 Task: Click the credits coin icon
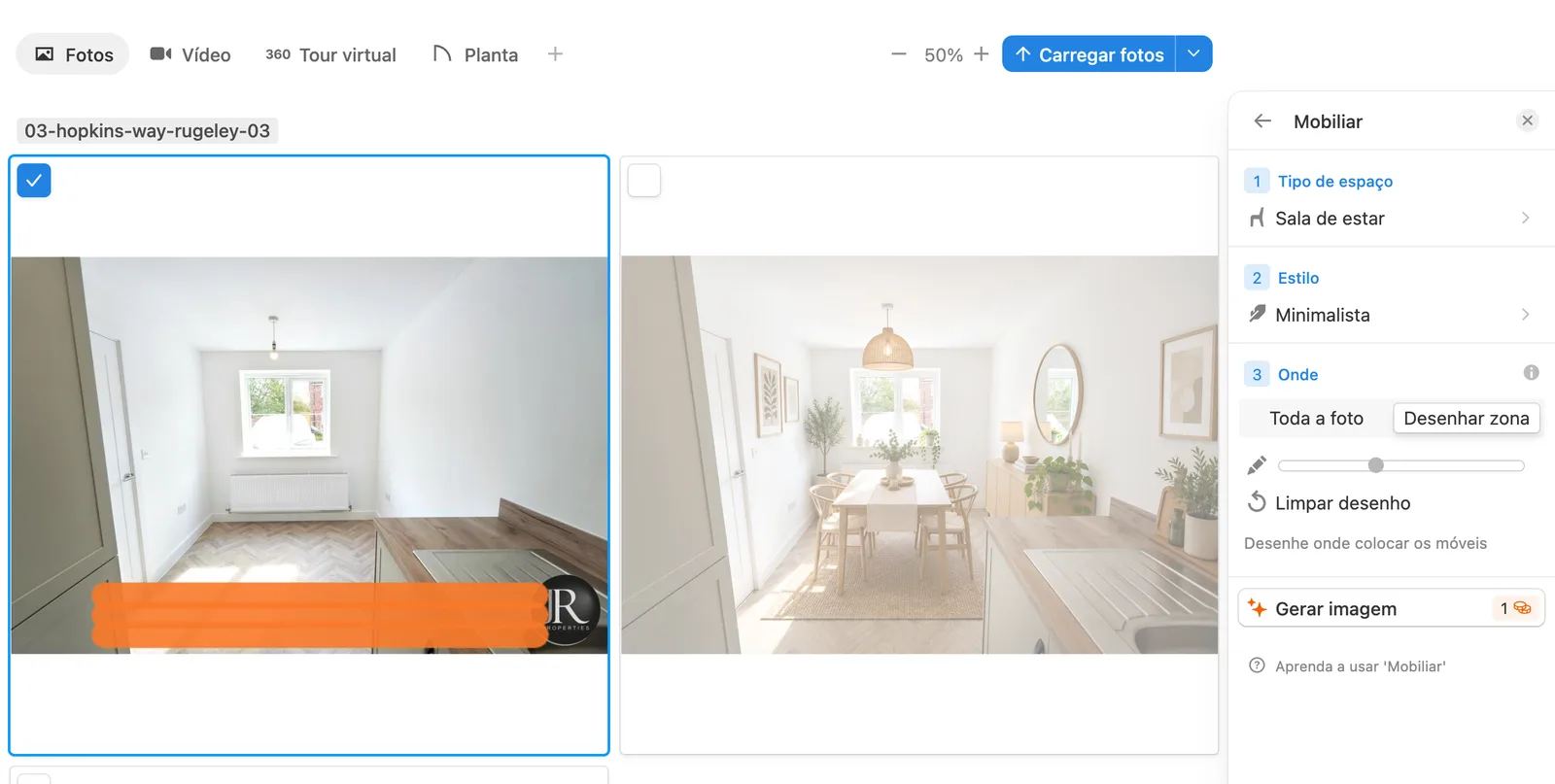pyautogui.click(x=1522, y=608)
